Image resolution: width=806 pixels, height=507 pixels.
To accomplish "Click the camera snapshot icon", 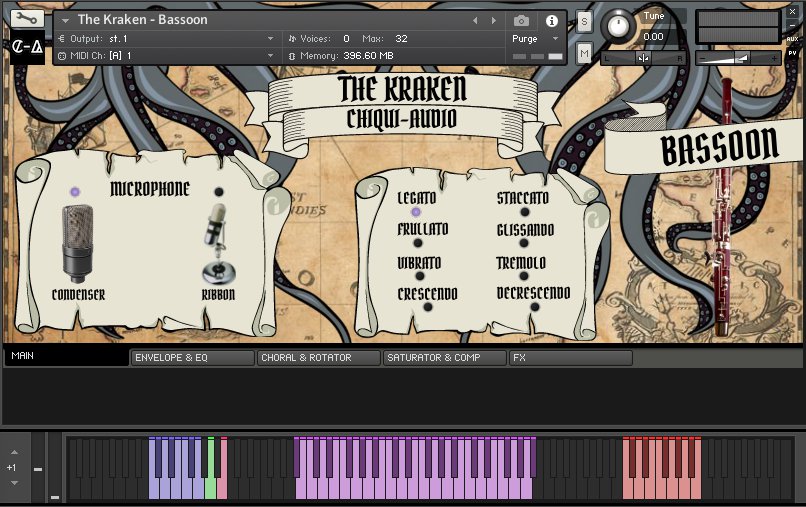I will (521, 20).
